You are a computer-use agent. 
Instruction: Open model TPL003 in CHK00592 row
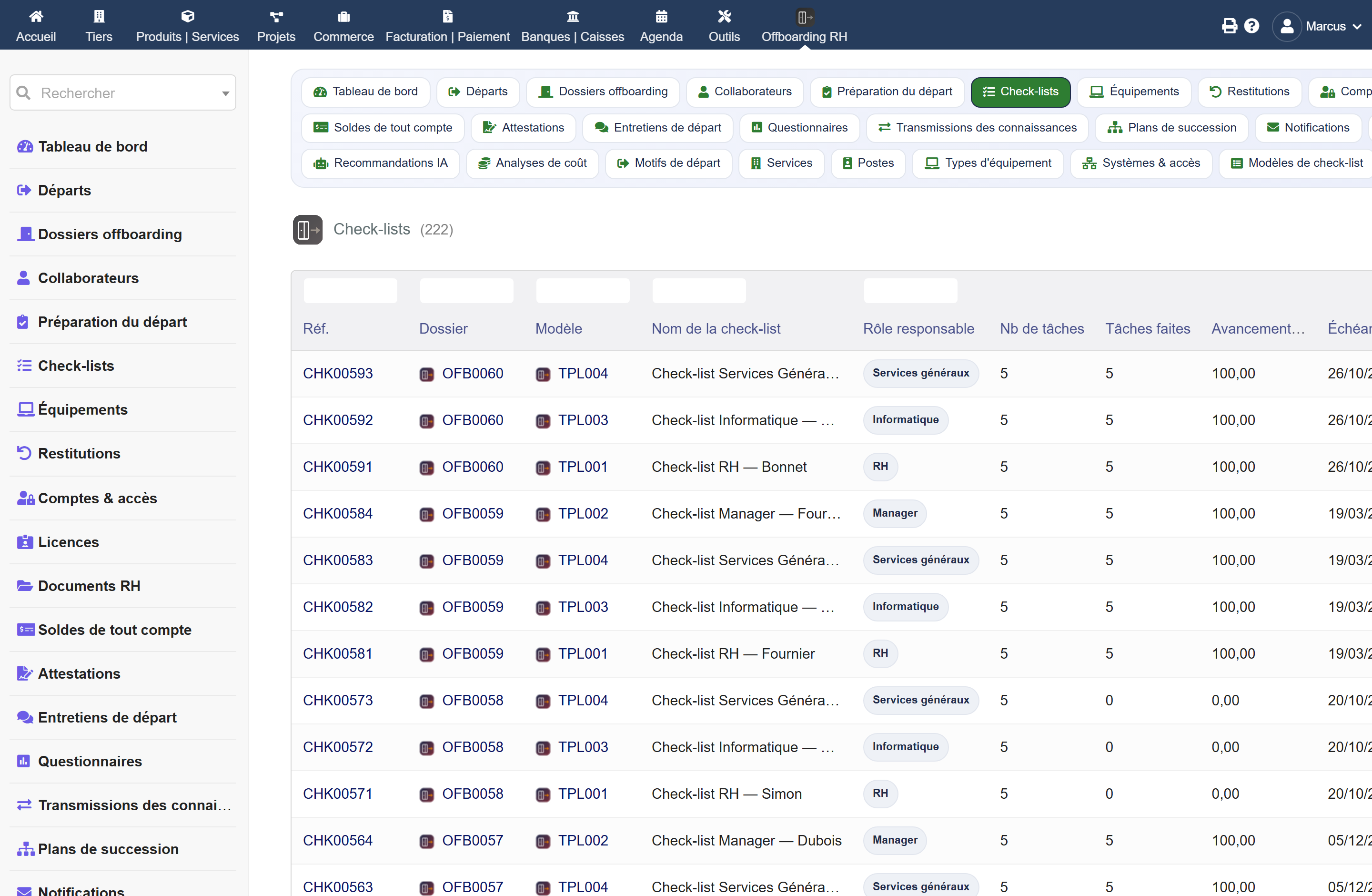coord(583,420)
